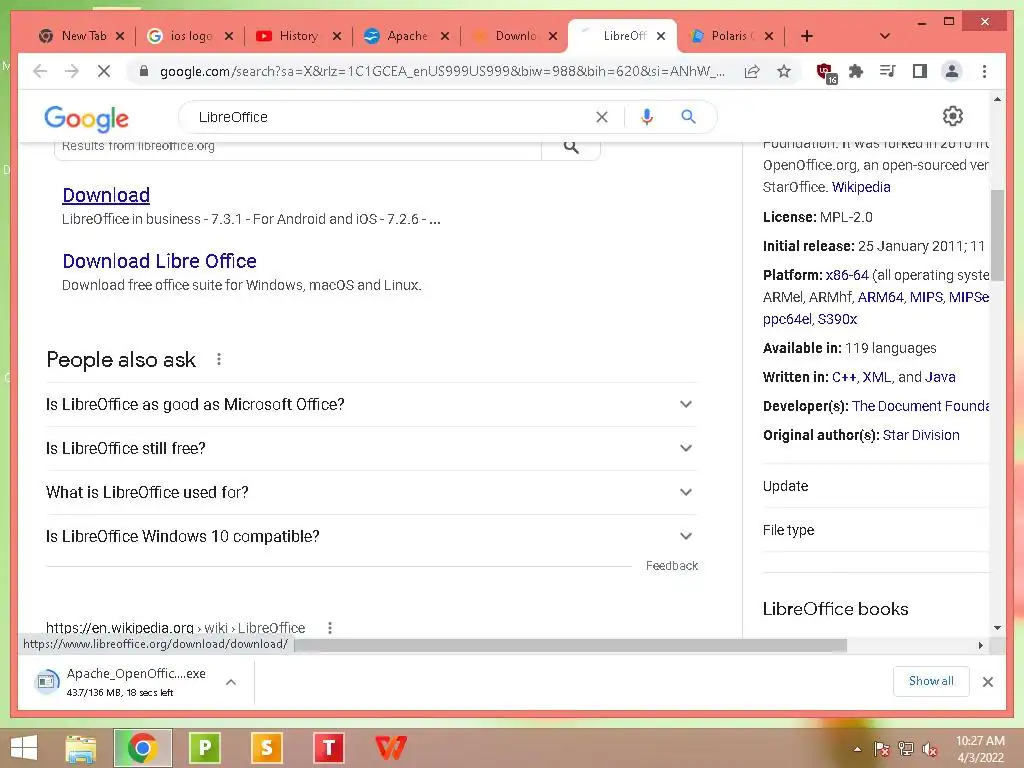This screenshot has width=1024, height=768.
Task: Open The Document Foundation developer link
Action: (920, 406)
